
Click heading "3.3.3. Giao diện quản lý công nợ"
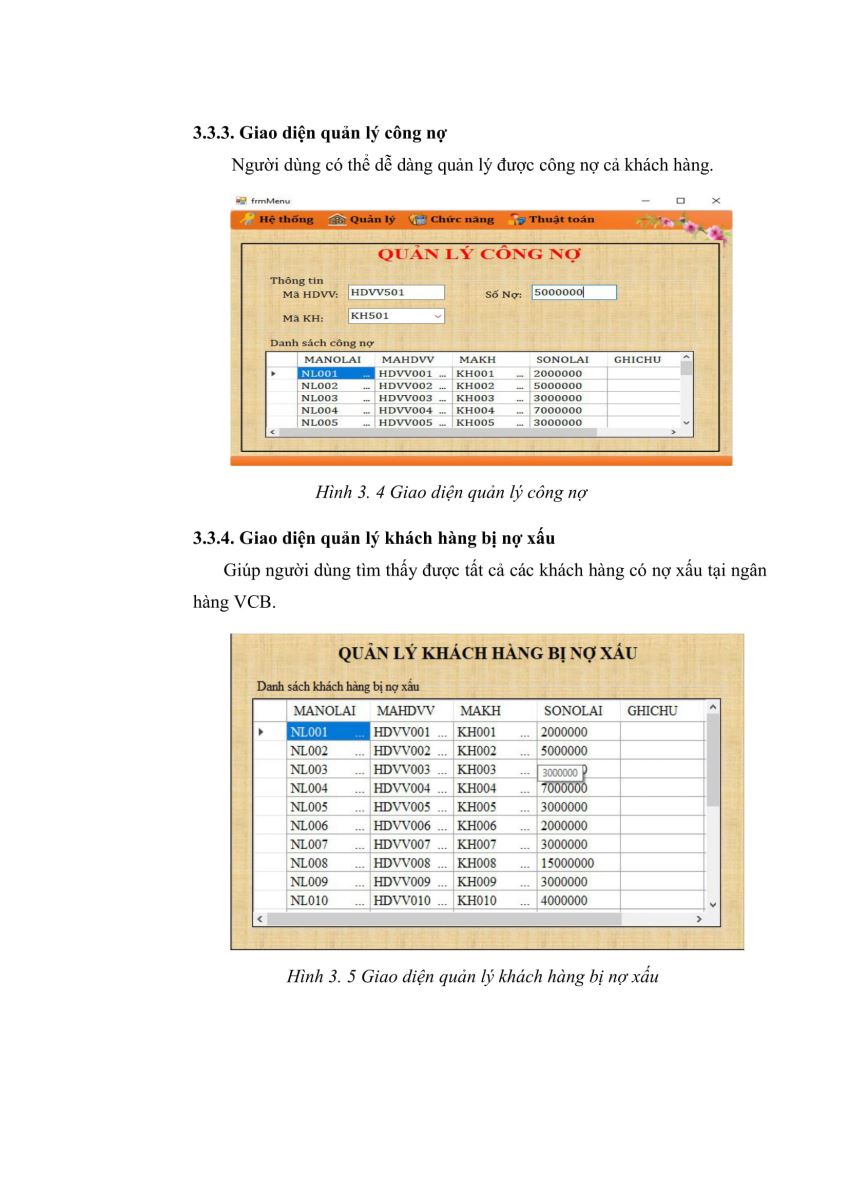click(320, 132)
